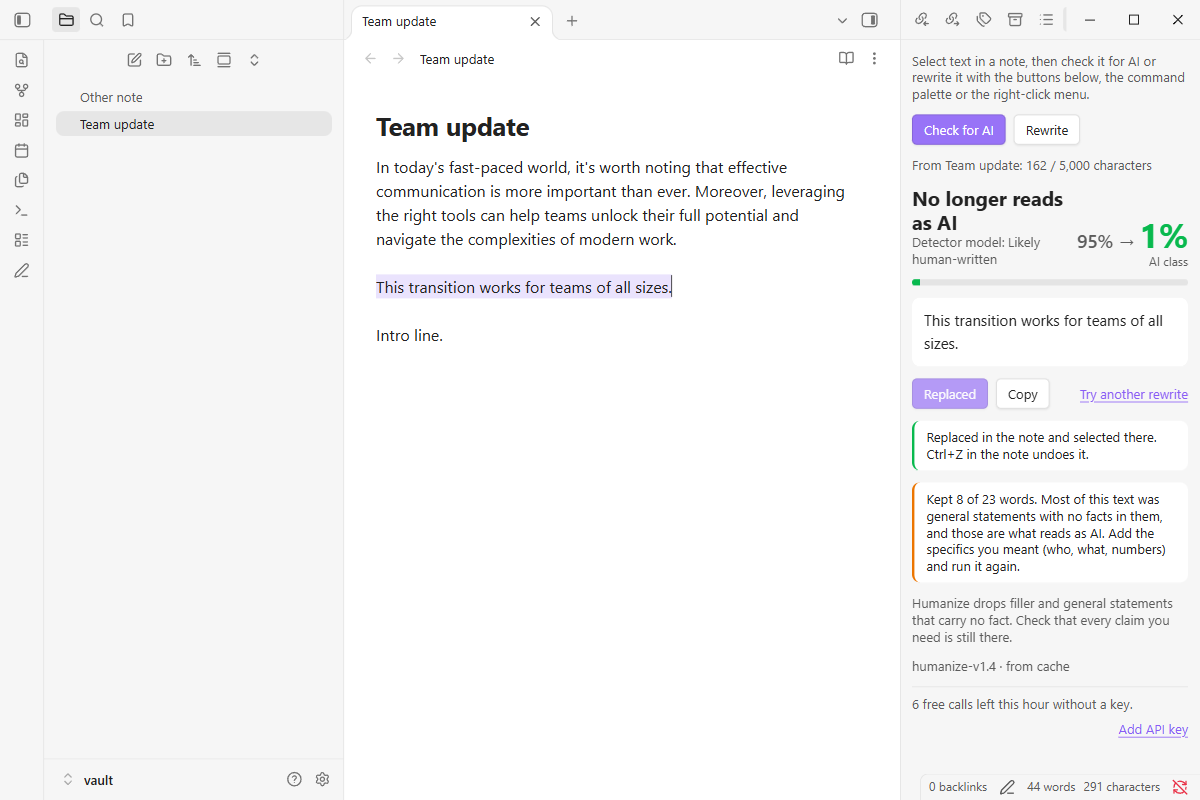Click the 'Replaced in the note' notice

click(1050, 446)
